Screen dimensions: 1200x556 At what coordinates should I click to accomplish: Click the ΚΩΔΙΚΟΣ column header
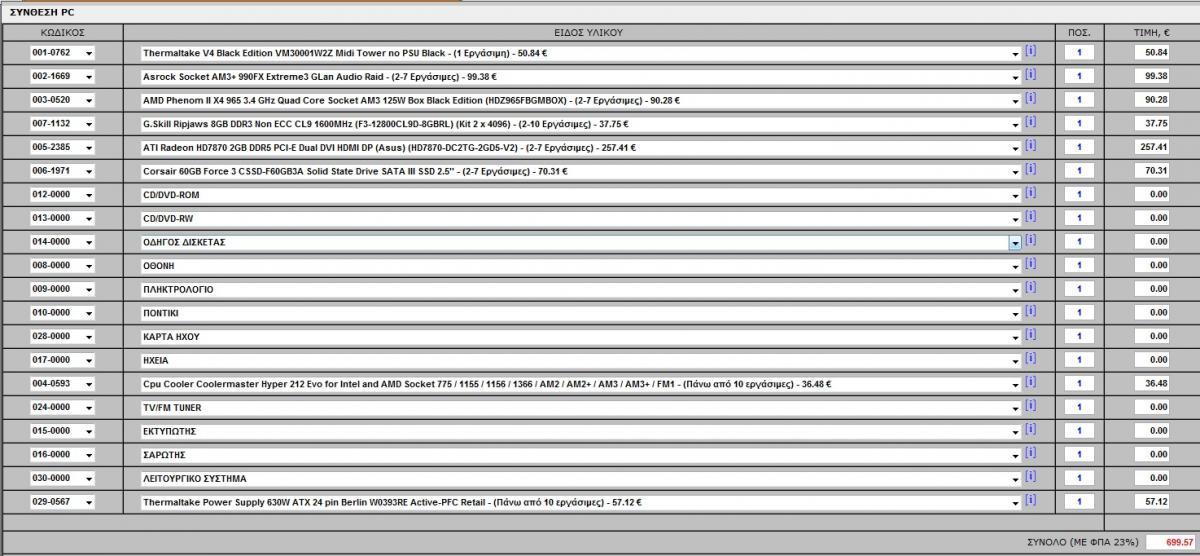pos(62,32)
